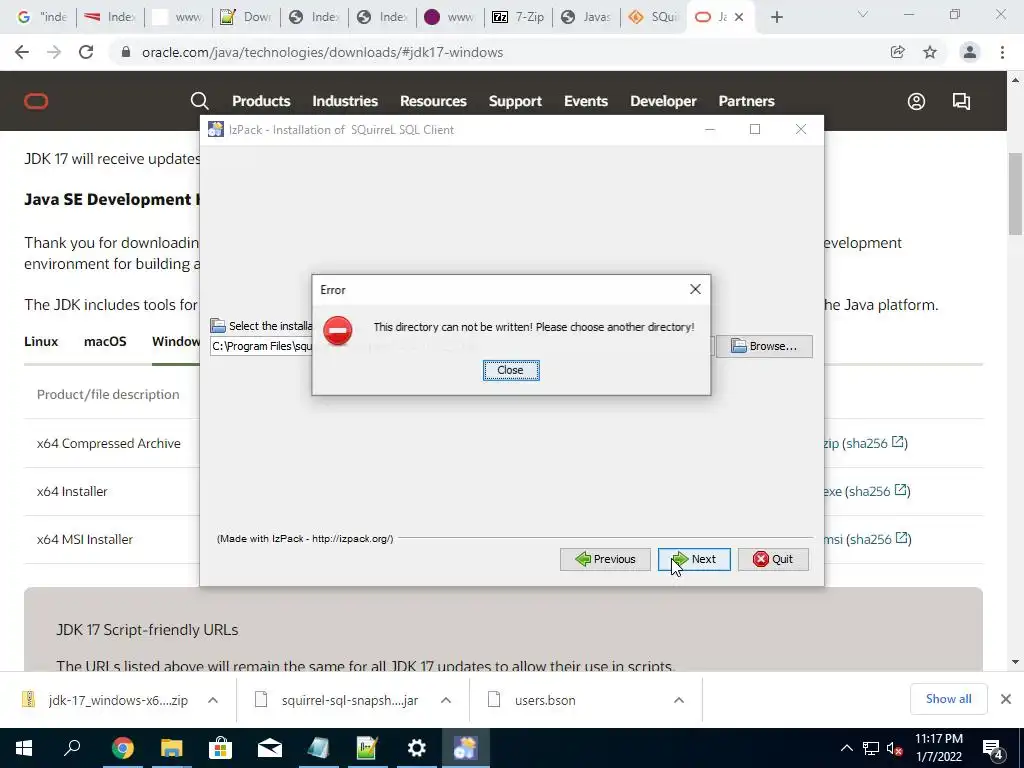Focus the IzPack installer taskbar icon
1024x768 pixels.
465,748
